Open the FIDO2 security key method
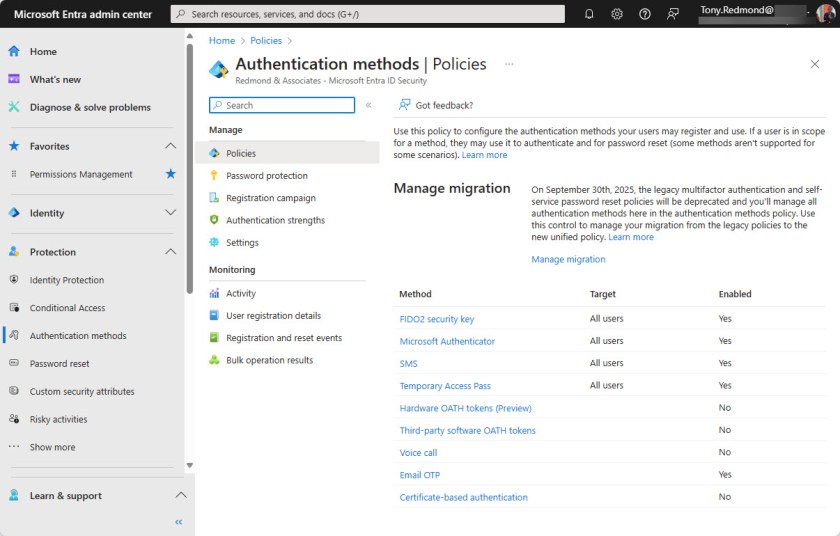Screen dimensions: 840x536 click(x=437, y=319)
